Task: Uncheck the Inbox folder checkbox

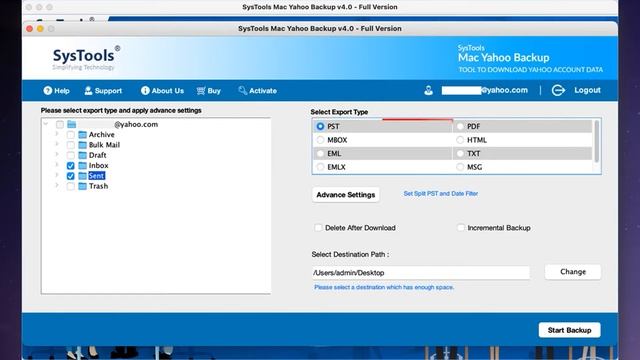Action: click(x=71, y=166)
